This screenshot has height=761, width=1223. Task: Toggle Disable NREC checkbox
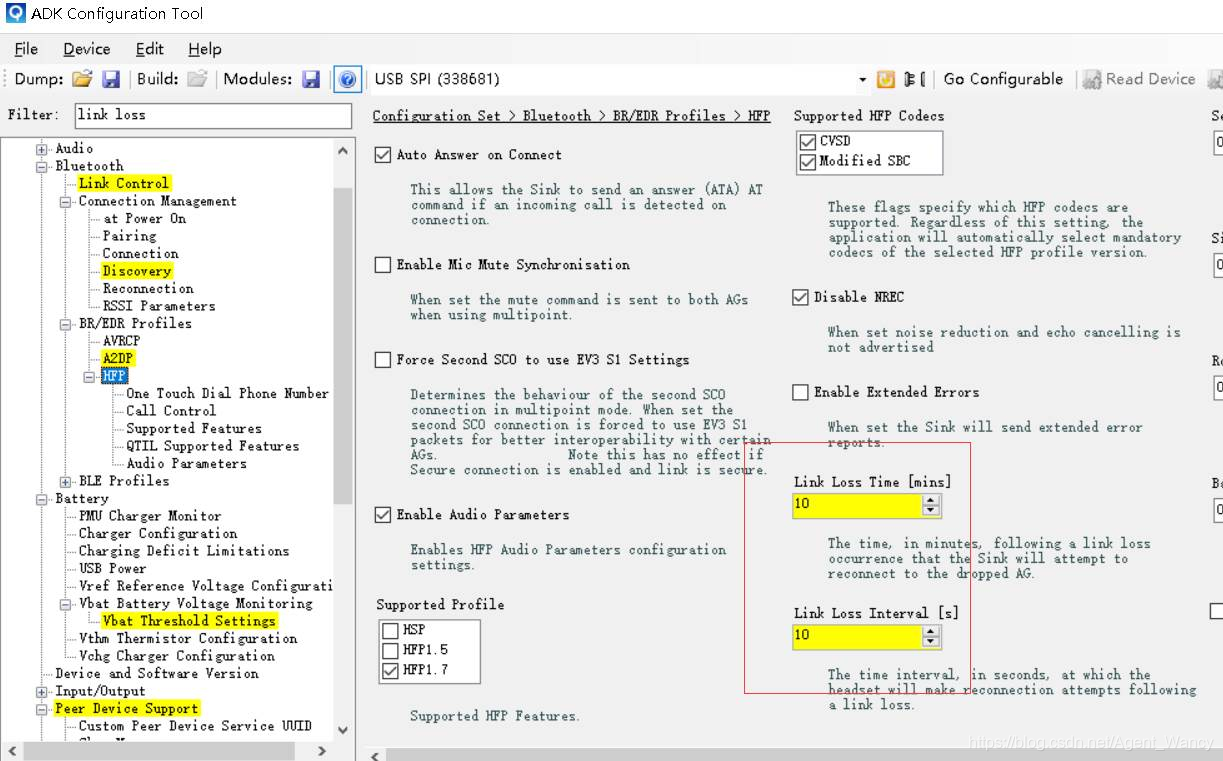pos(800,297)
